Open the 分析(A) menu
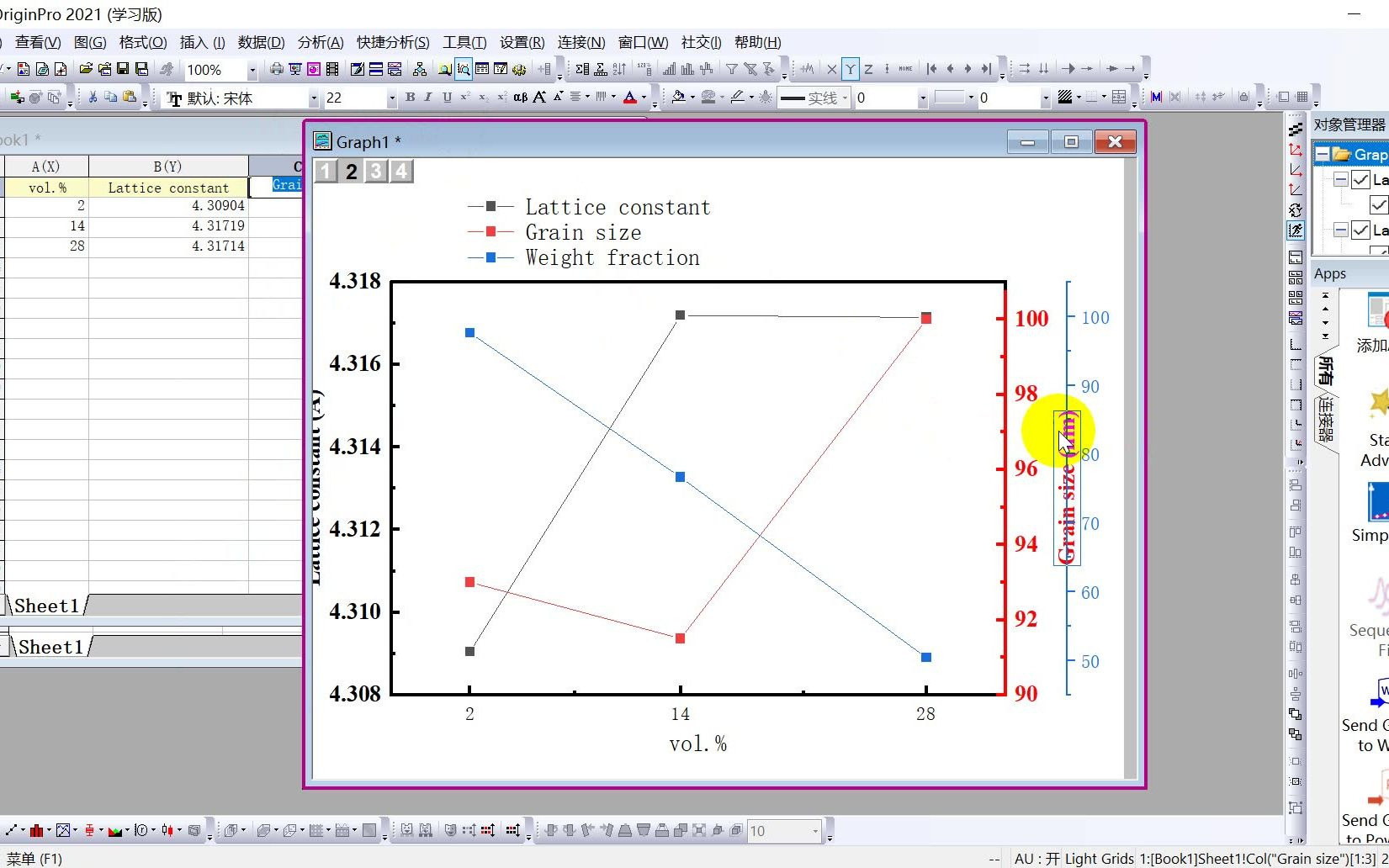Viewport: 1389px width, 868px height. [321, 42]
